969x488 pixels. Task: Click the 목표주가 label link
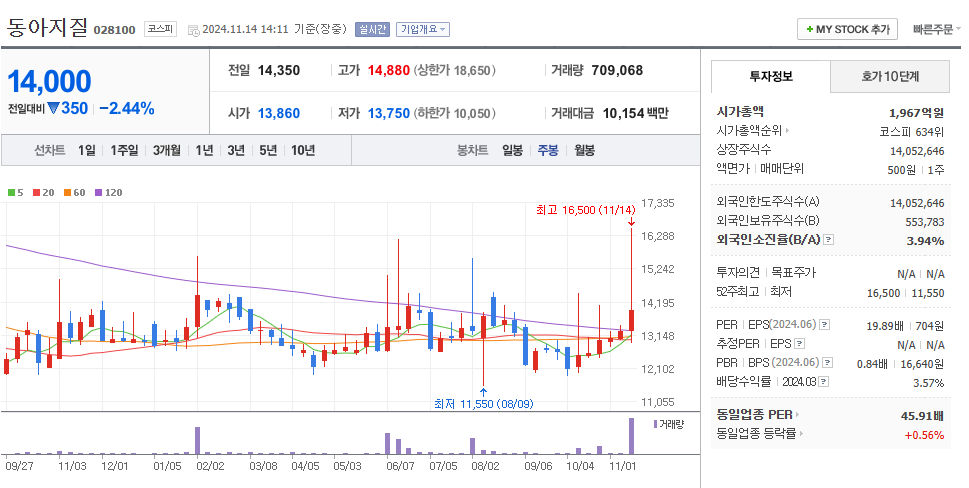pos(793,272)
